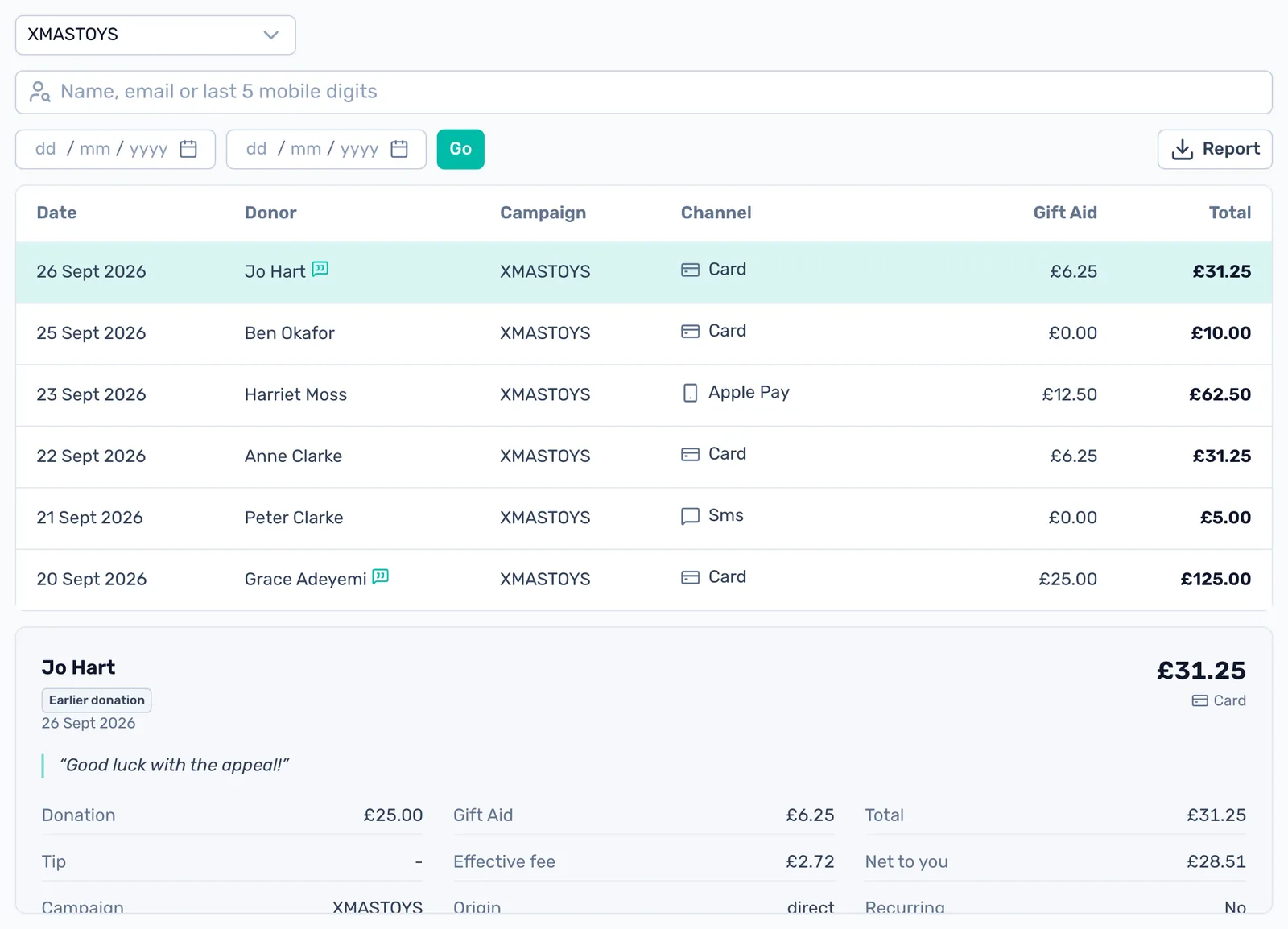The image size is (1288, 929).
Task: Click the Earlier donation badge
Action: coord(97,700)
